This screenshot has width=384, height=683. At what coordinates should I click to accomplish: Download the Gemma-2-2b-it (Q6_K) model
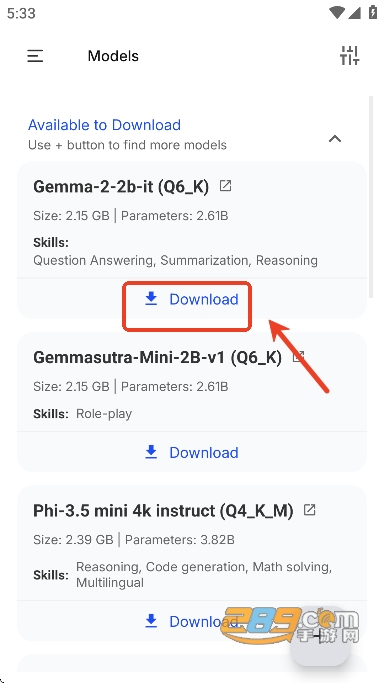[x=192, y=299]
